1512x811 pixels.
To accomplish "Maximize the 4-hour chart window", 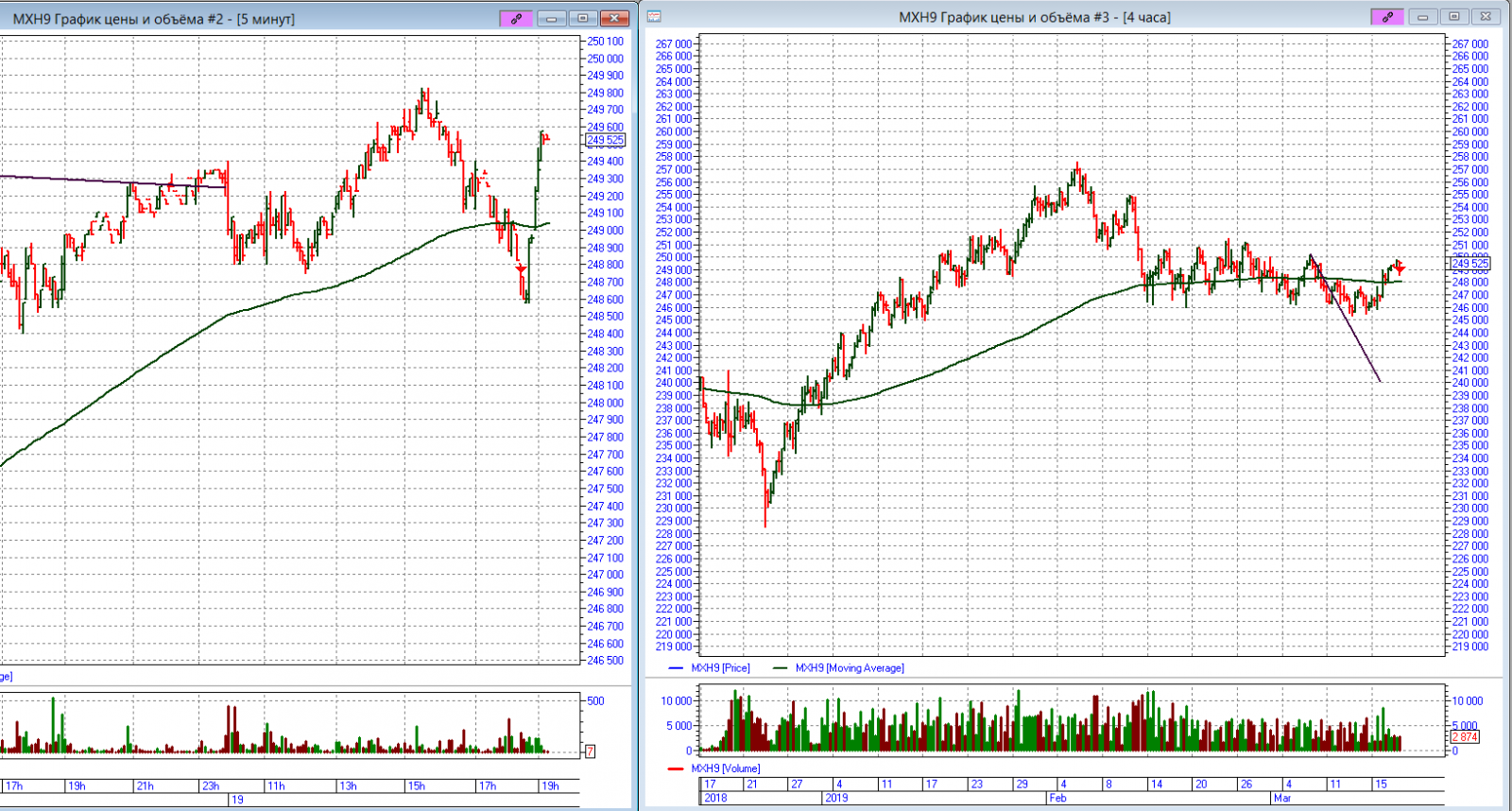I will tap(1454, 17).
